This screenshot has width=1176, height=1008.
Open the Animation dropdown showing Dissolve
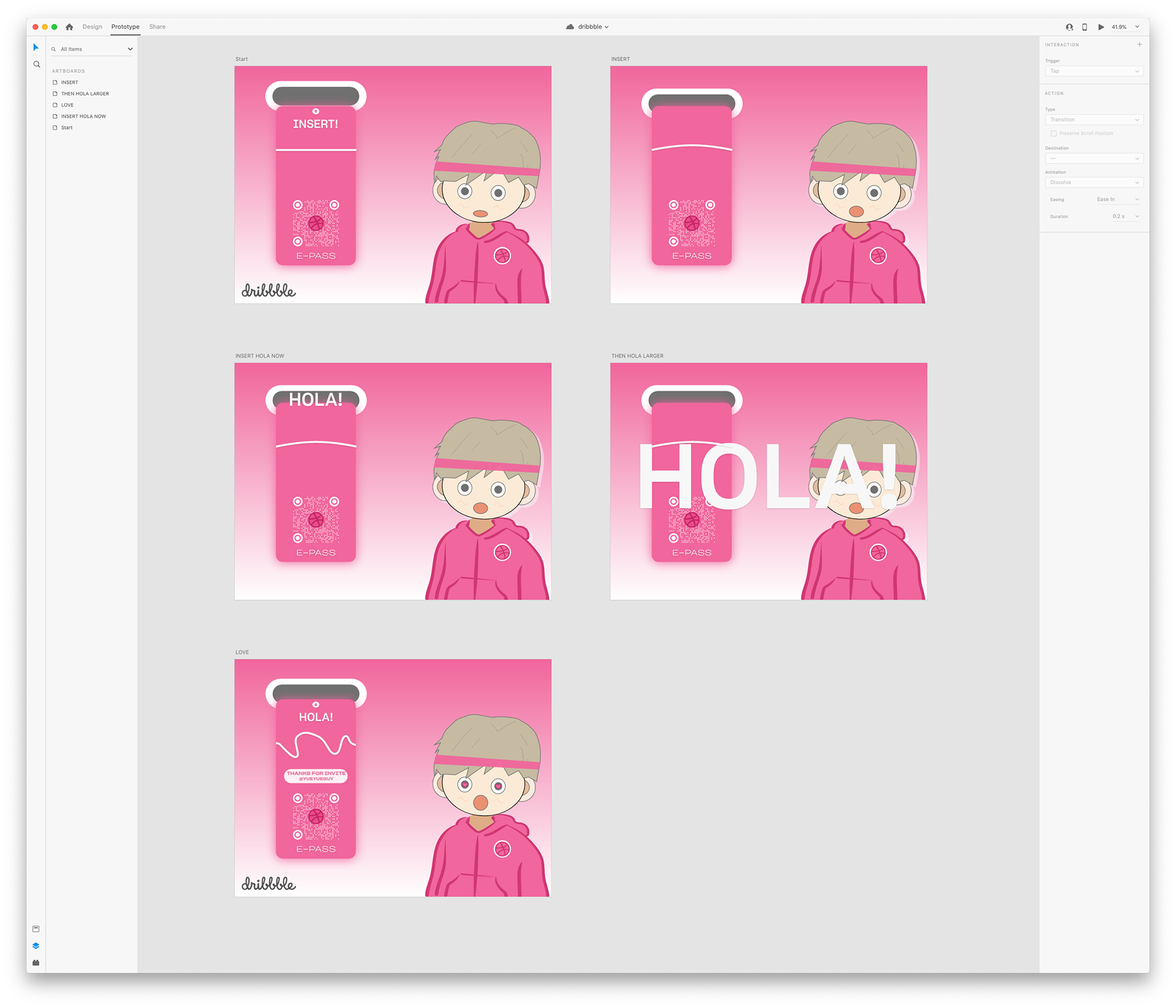1094,182
